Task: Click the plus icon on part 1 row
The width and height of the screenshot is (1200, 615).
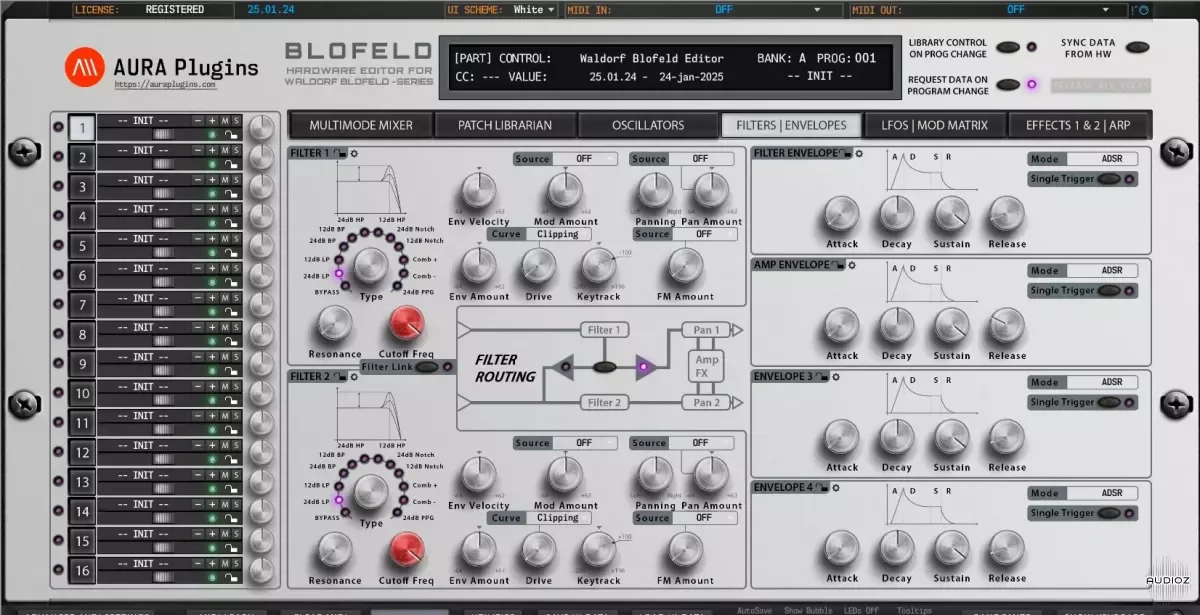Action: (x=212, y=121)
